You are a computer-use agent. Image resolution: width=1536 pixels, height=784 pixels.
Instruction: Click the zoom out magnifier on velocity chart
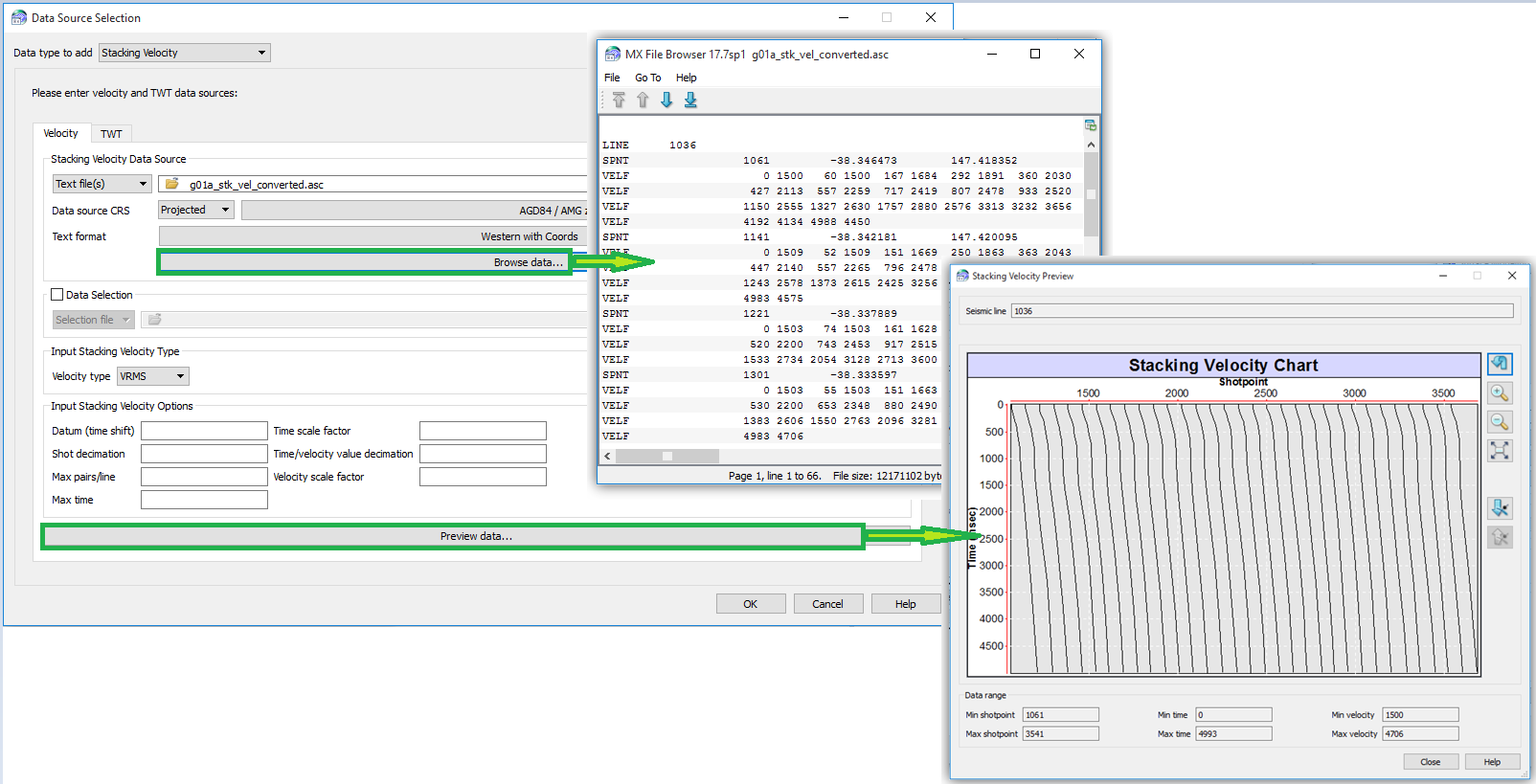point(1500,422)
